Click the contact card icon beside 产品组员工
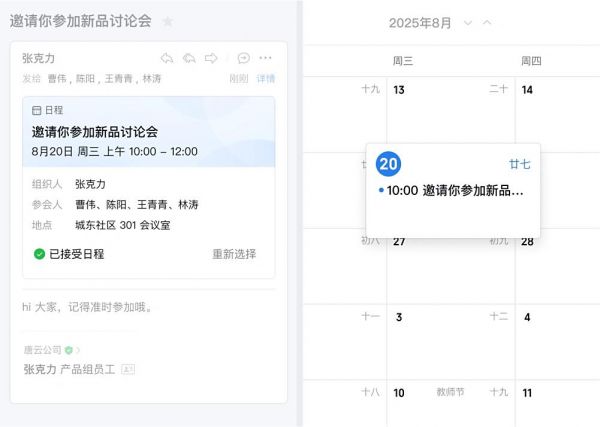The image size is (600, 427). click(127, 369)
